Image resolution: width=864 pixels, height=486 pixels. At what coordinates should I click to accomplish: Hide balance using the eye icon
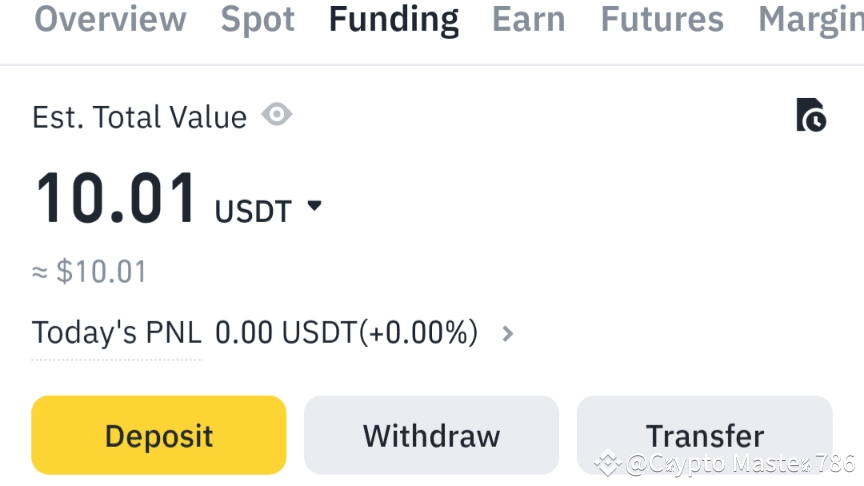click(x=277, y=116)
